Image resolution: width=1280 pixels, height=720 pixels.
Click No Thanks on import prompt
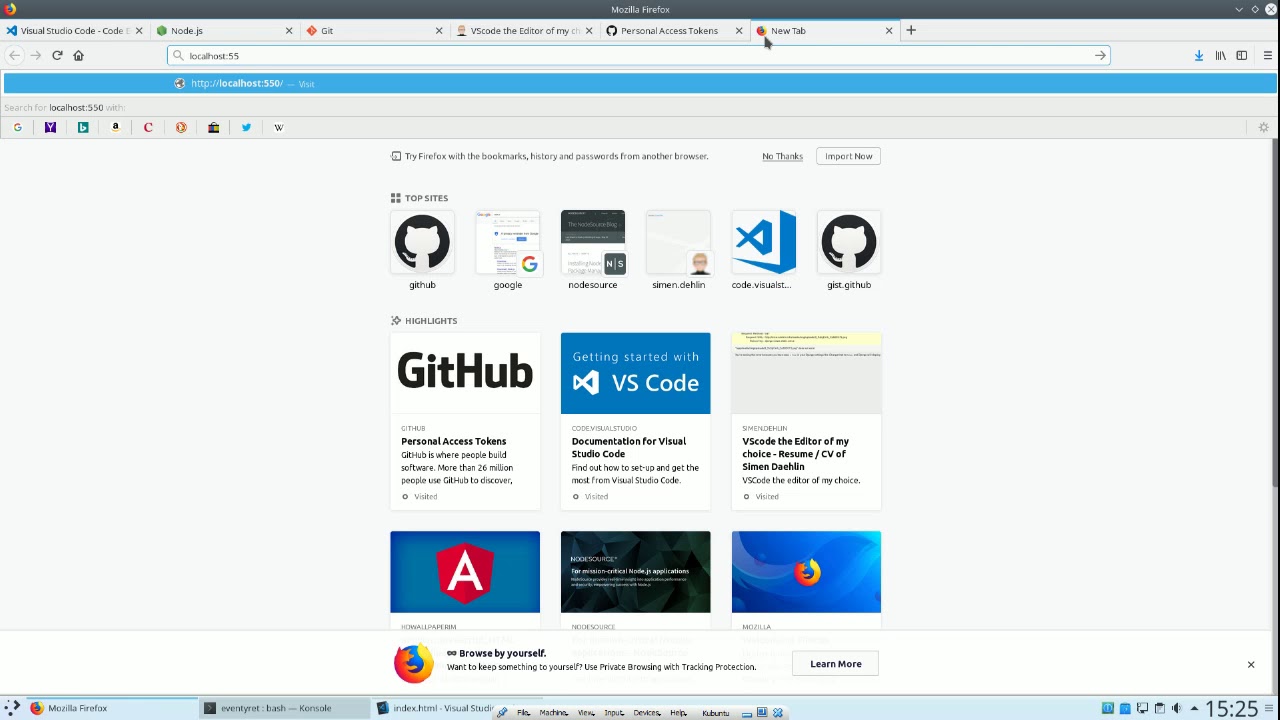point(782,156)
